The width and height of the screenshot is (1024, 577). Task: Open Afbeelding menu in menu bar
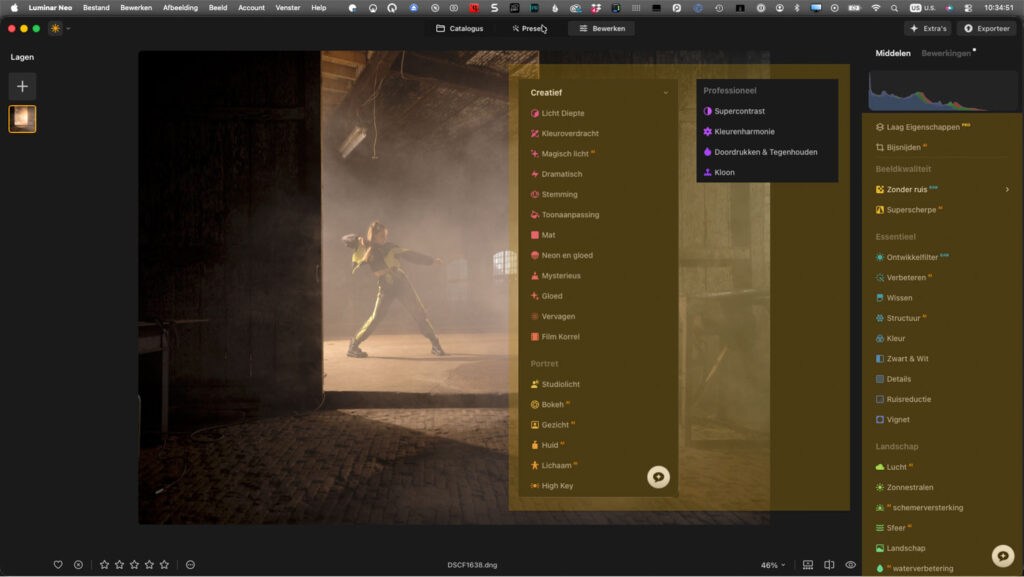(x=180, y=8)
